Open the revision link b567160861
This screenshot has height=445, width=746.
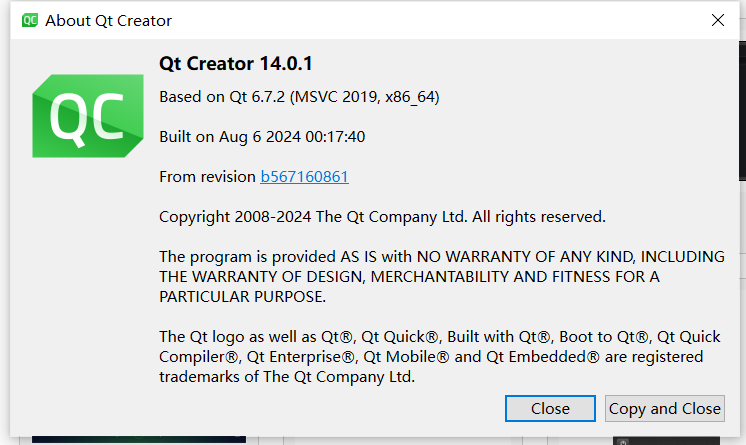[x=304, y=177]
